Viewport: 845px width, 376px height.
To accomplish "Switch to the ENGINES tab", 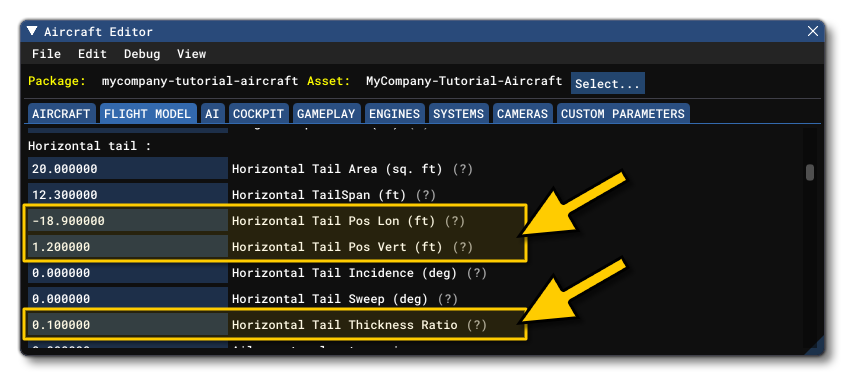I will coord(394,114).
